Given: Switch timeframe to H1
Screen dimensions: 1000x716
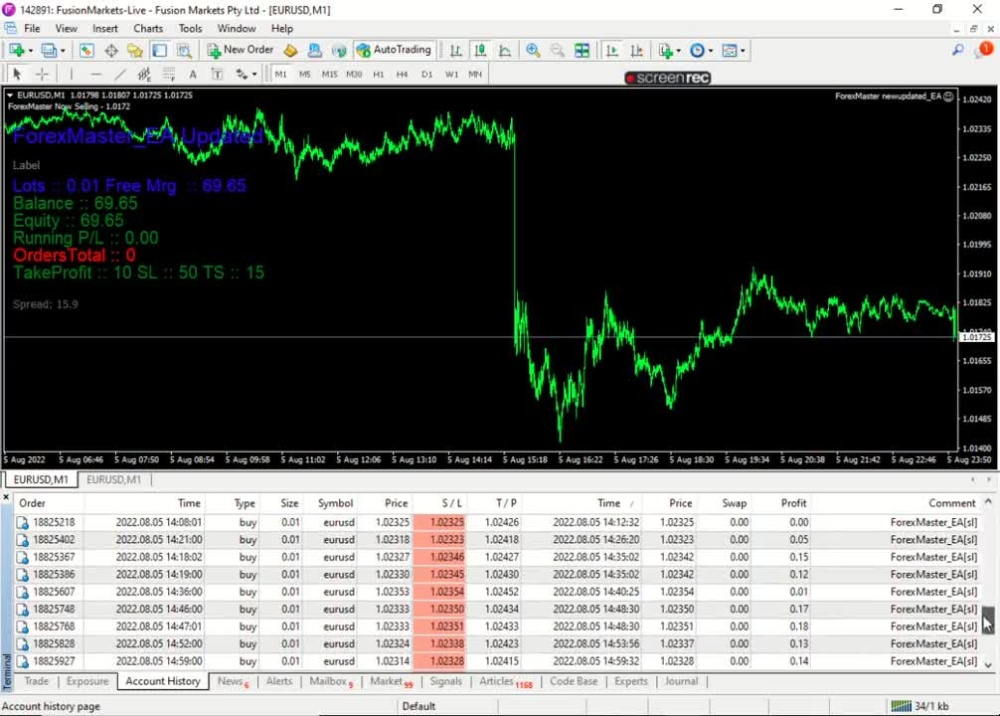Looking at the screenshot, I should [x=378, y=74].
